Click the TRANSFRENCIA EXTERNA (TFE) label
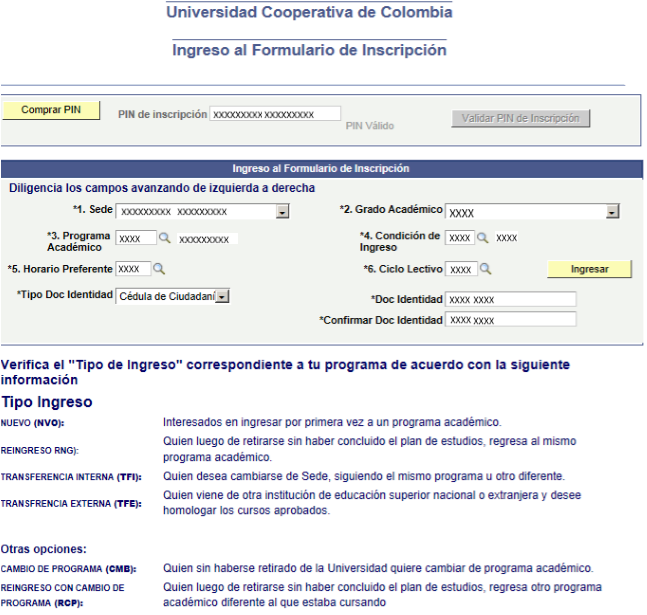 [71, 504]
